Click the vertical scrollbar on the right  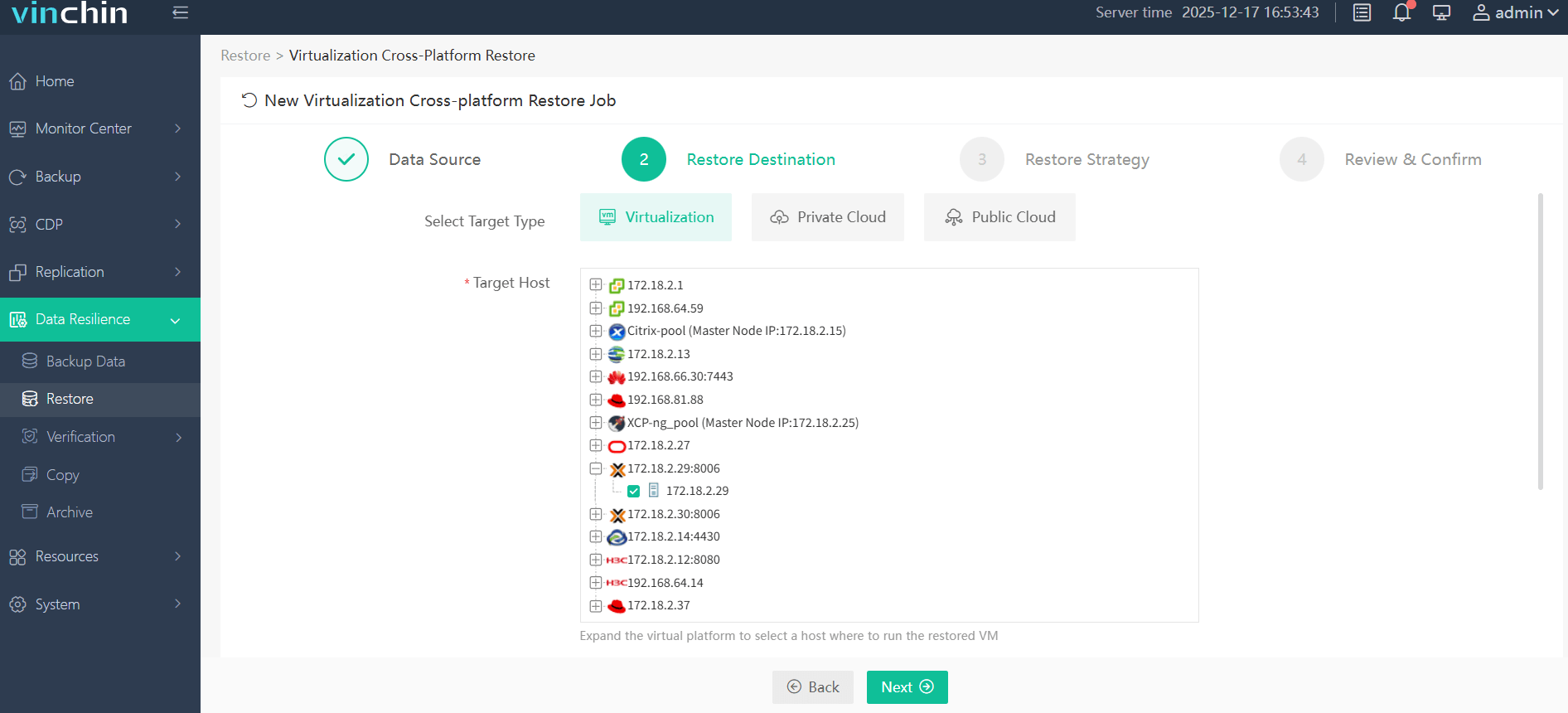pos(1541,340)
